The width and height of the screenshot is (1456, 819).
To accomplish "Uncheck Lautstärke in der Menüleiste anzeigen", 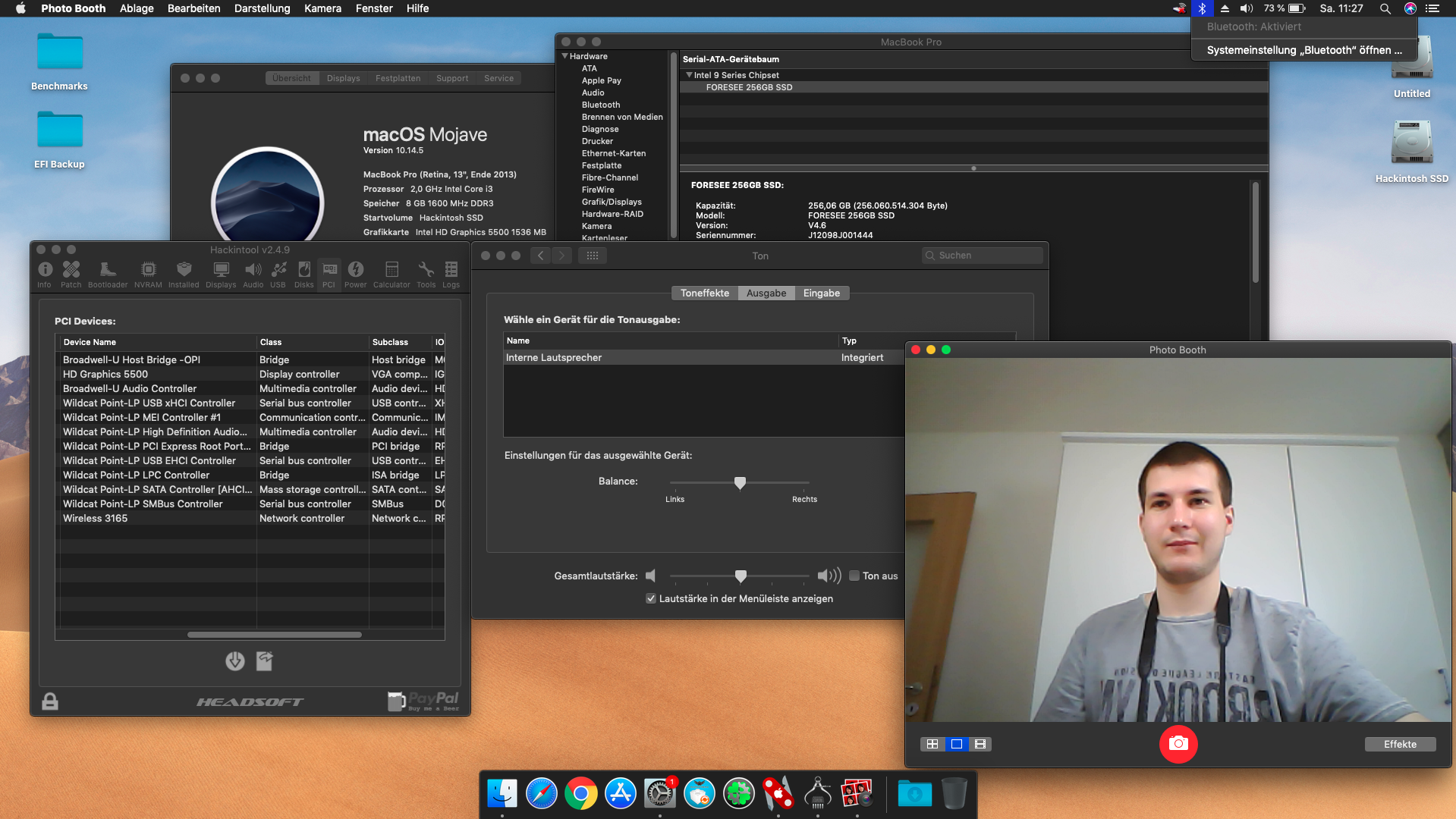I will coord(651,598).
